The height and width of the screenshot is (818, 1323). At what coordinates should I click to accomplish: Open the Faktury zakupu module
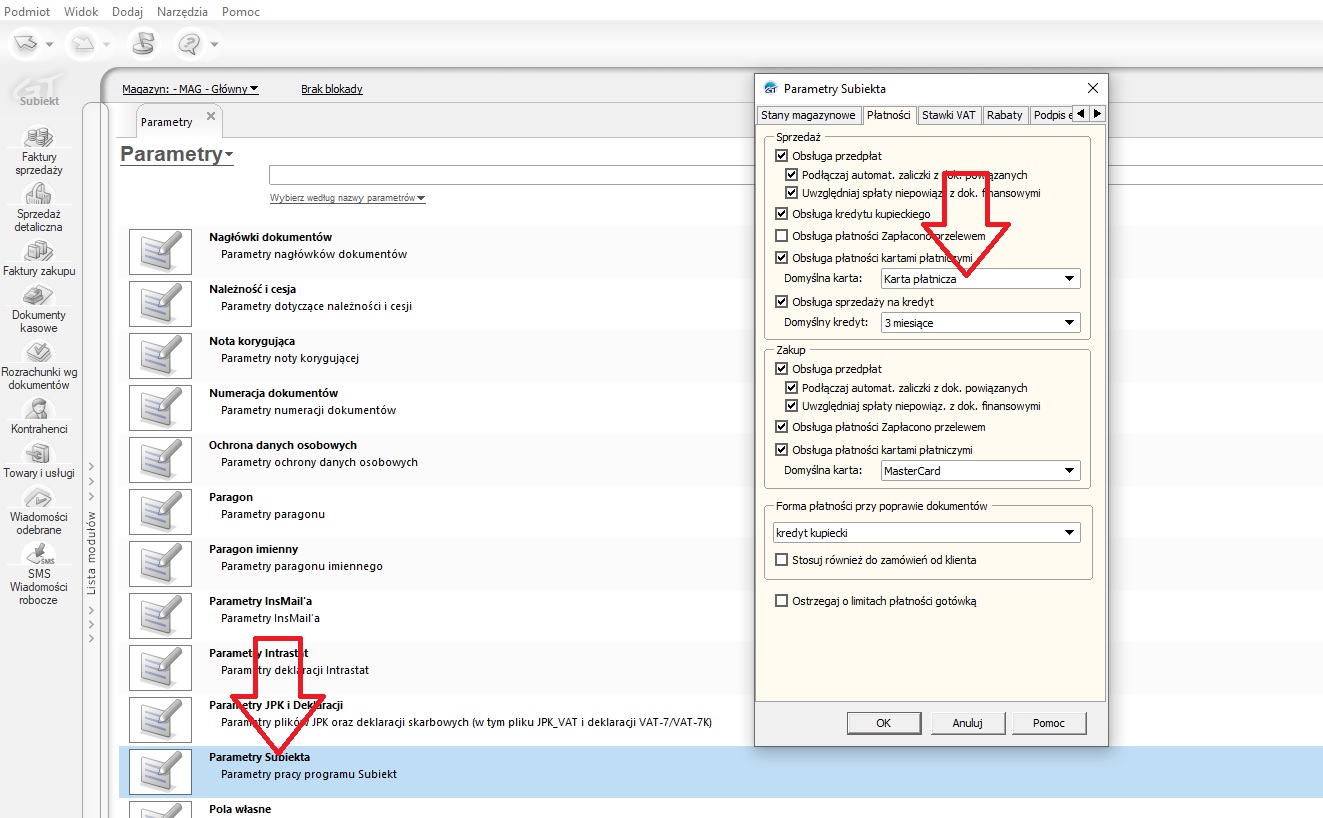click(x=39, y=258)
